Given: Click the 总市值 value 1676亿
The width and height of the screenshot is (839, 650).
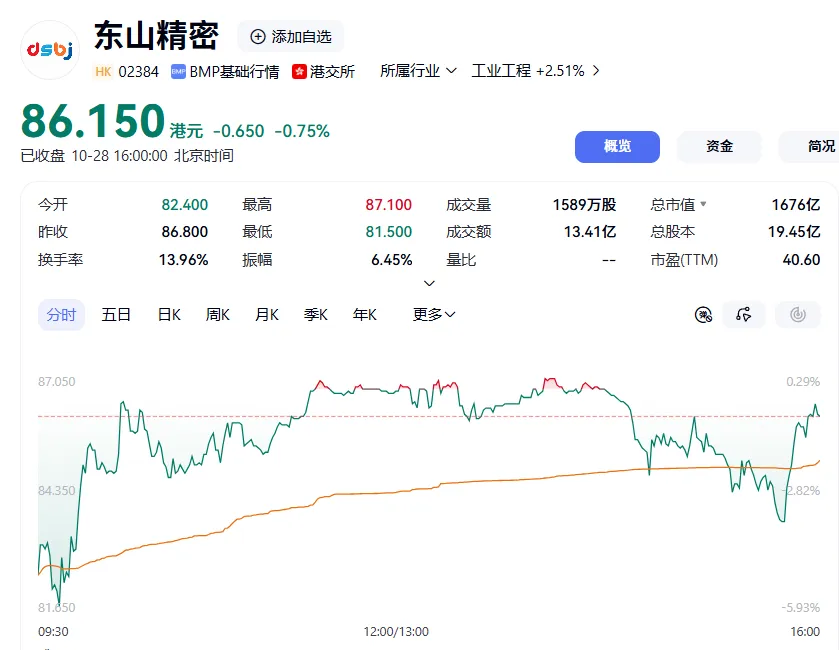Looking at the screenshot, I should point(796,204).
